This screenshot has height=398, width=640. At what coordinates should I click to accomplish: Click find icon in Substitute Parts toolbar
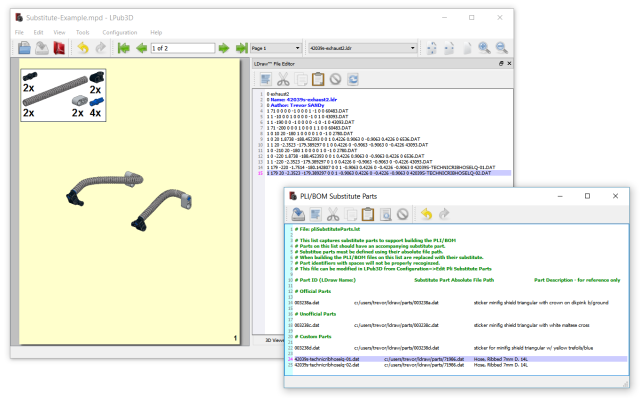coord(385,214)
